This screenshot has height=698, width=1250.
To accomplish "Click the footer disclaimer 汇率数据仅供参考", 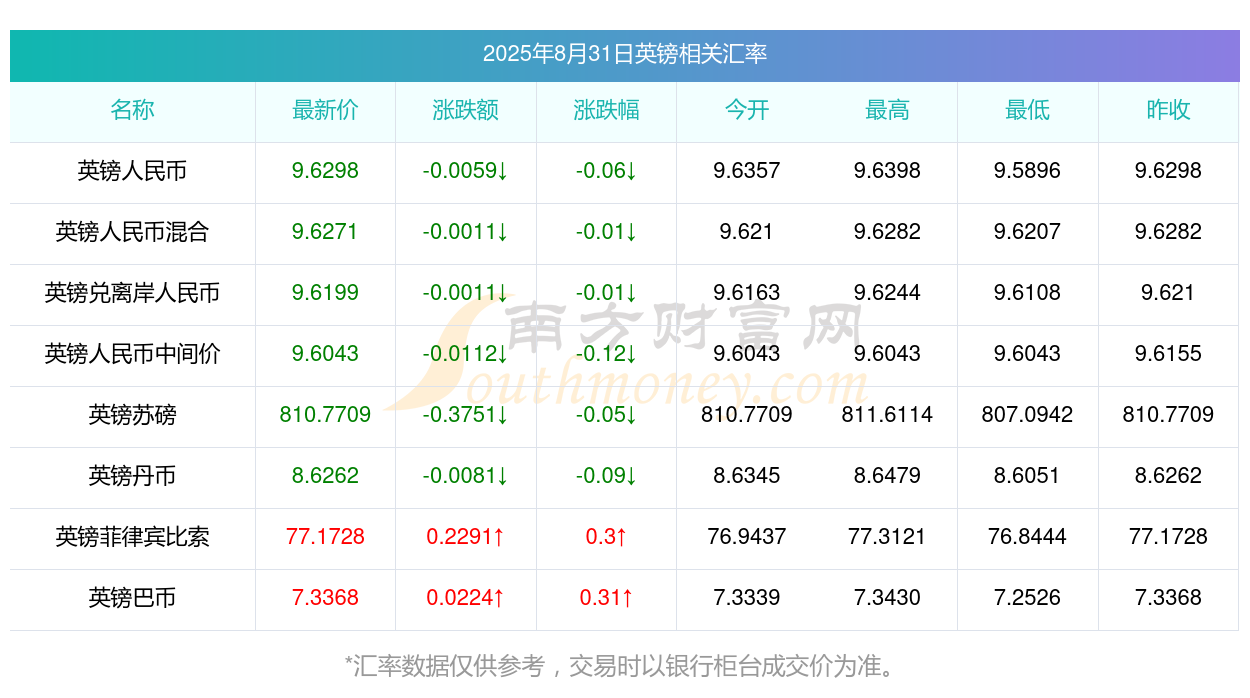I will [450, 666].
